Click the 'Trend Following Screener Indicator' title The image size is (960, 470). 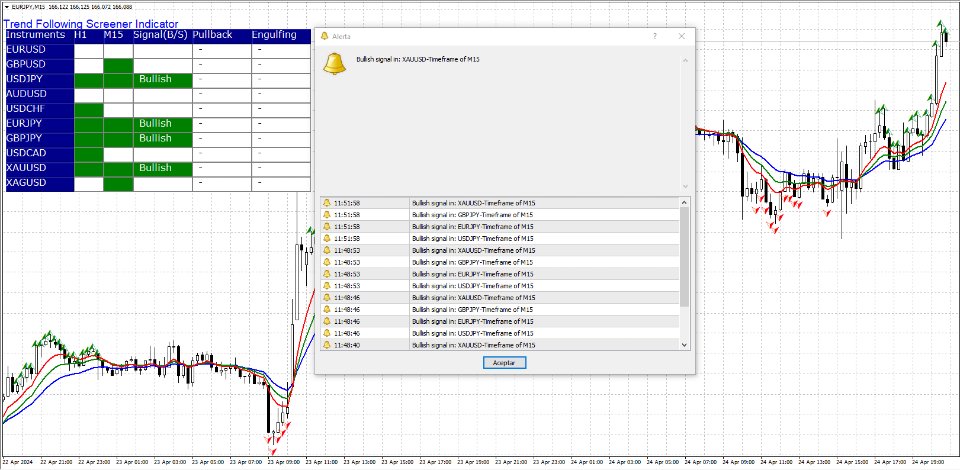(x=91, y=24)
